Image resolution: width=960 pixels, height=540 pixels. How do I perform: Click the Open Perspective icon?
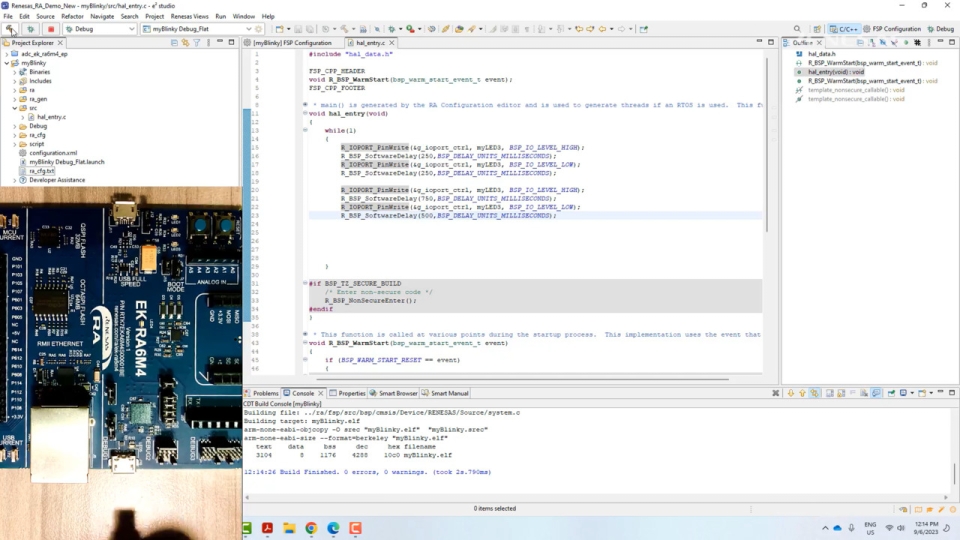point(817,29)
